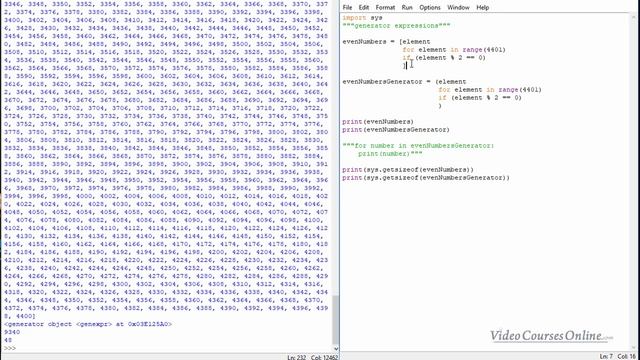Open the Run menu
Viewport: 640px width, 360px height.
click(407, 7)
